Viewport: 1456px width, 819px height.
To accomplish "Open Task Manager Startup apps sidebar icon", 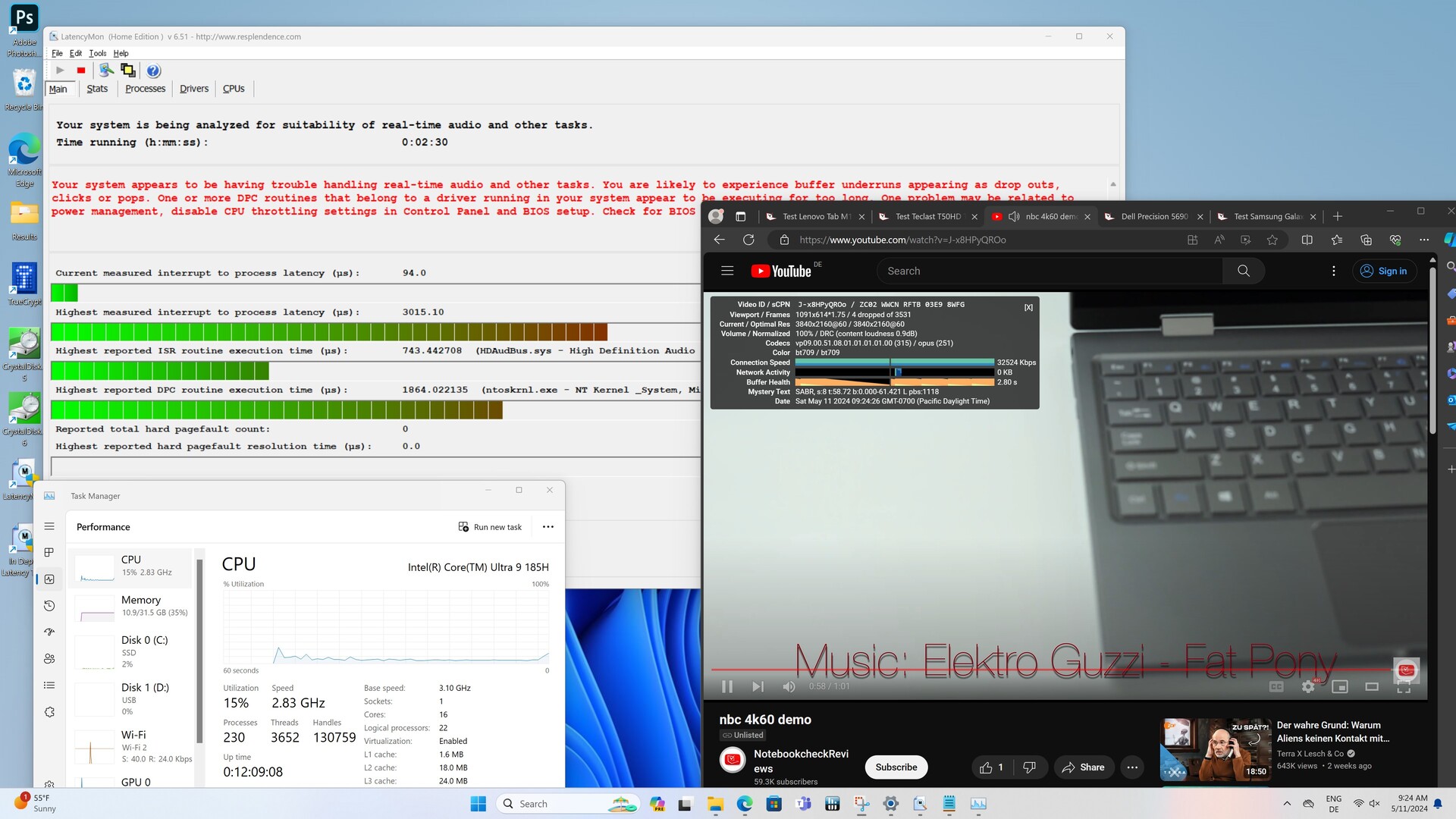I will click(x=49, y=632).
